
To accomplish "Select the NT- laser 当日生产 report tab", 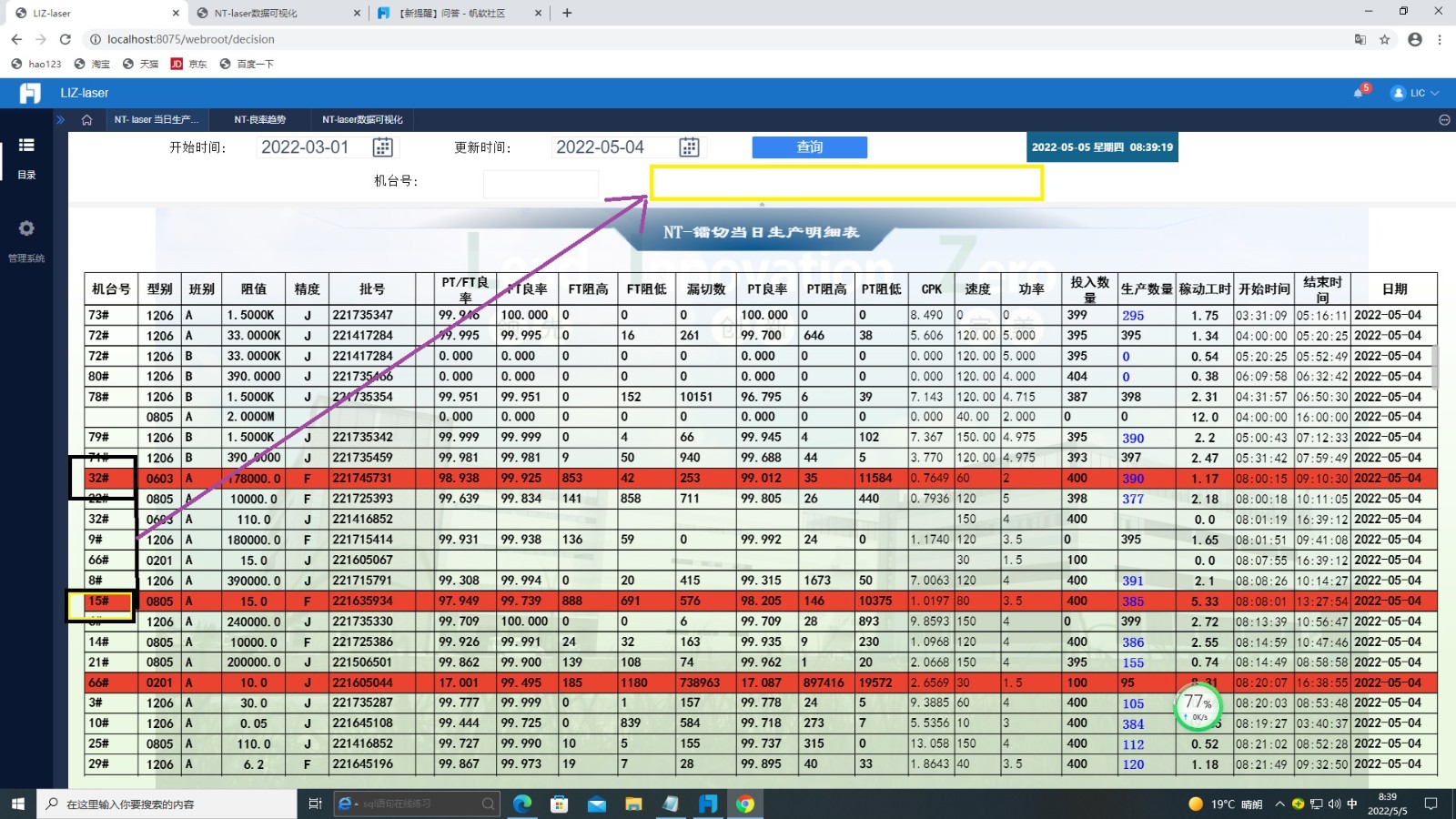I will (x=156, y=120).
